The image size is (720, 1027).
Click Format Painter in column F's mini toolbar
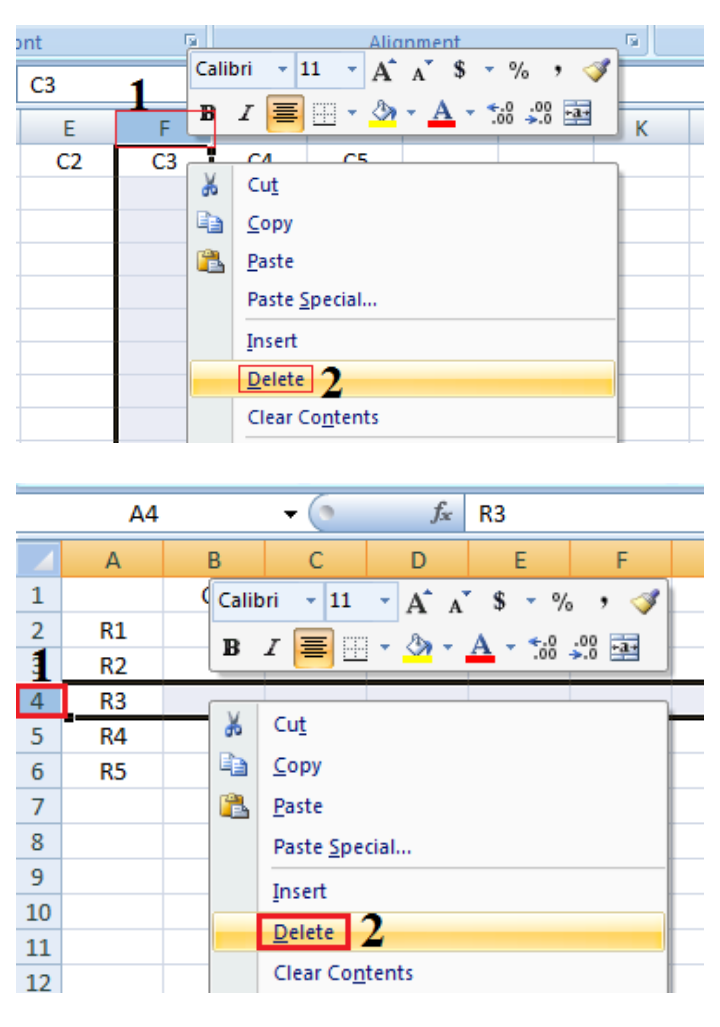pos(598,70)
